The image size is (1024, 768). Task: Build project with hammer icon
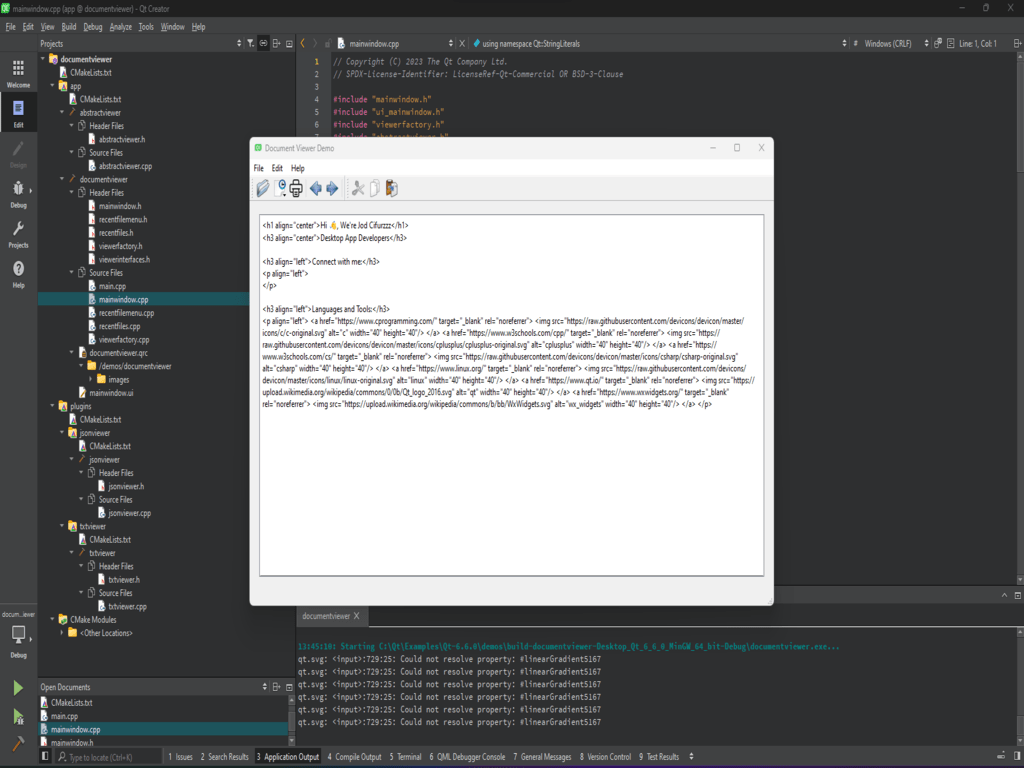click(x=18, y=743)
